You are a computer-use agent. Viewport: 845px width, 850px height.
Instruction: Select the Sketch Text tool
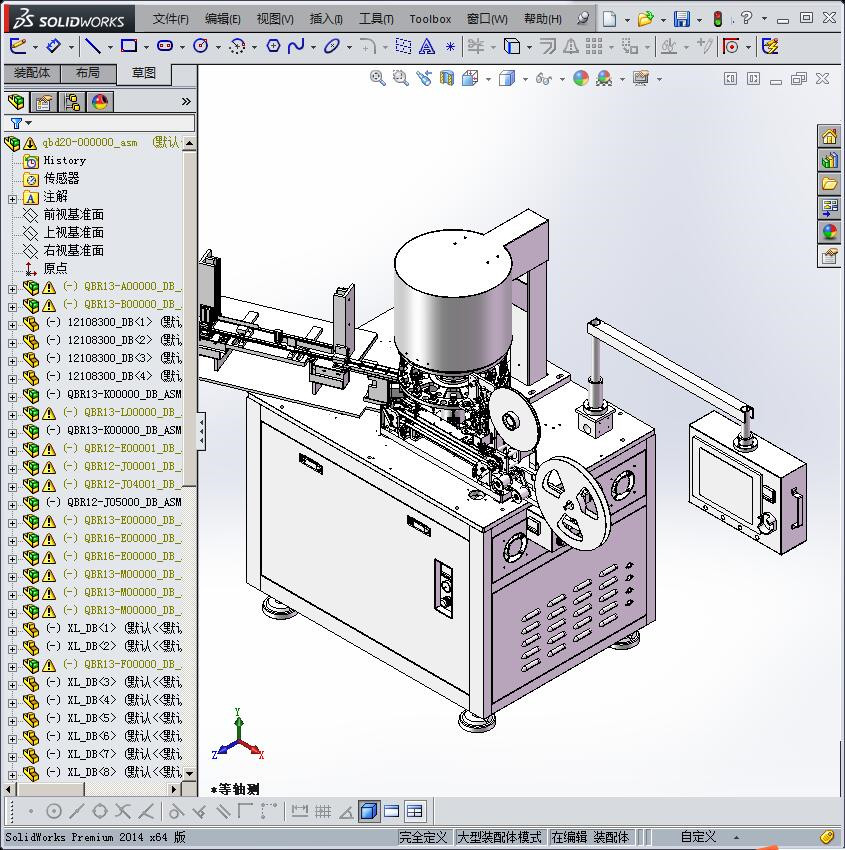point(427,47)
